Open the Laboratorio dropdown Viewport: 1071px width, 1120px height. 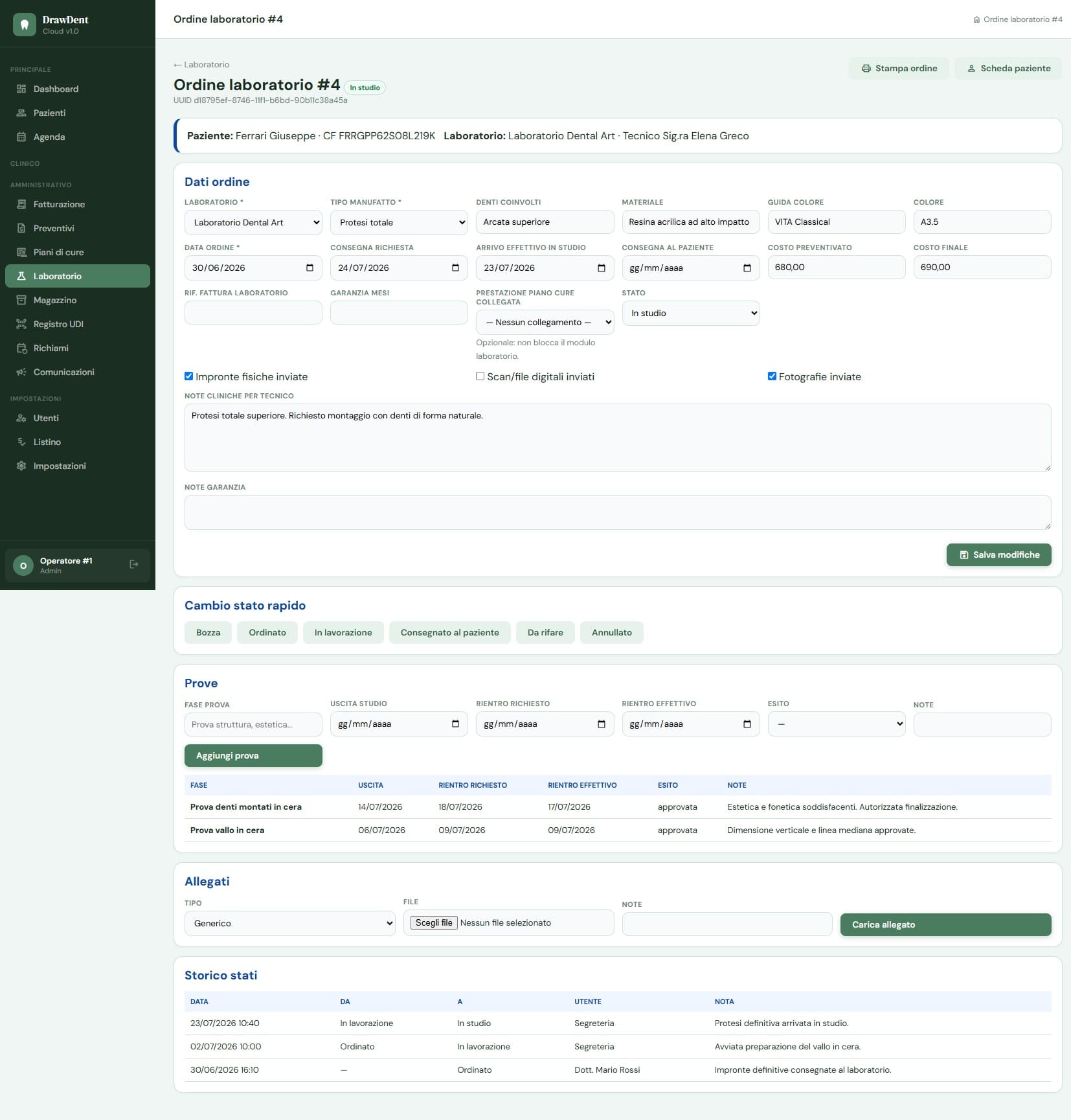pyautogui.click(x=253, y=222)
